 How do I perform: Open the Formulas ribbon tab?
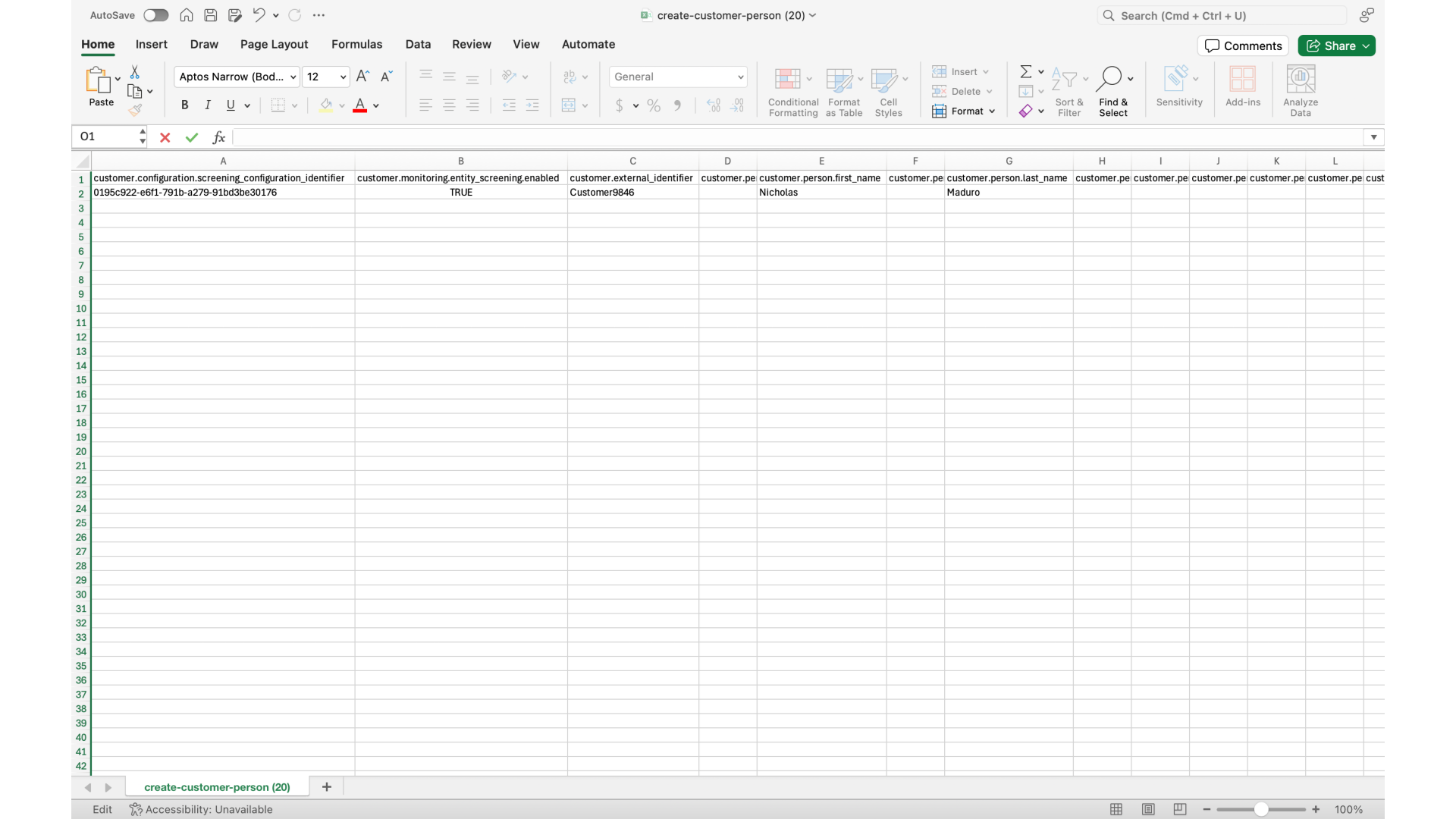click(356, 44)
